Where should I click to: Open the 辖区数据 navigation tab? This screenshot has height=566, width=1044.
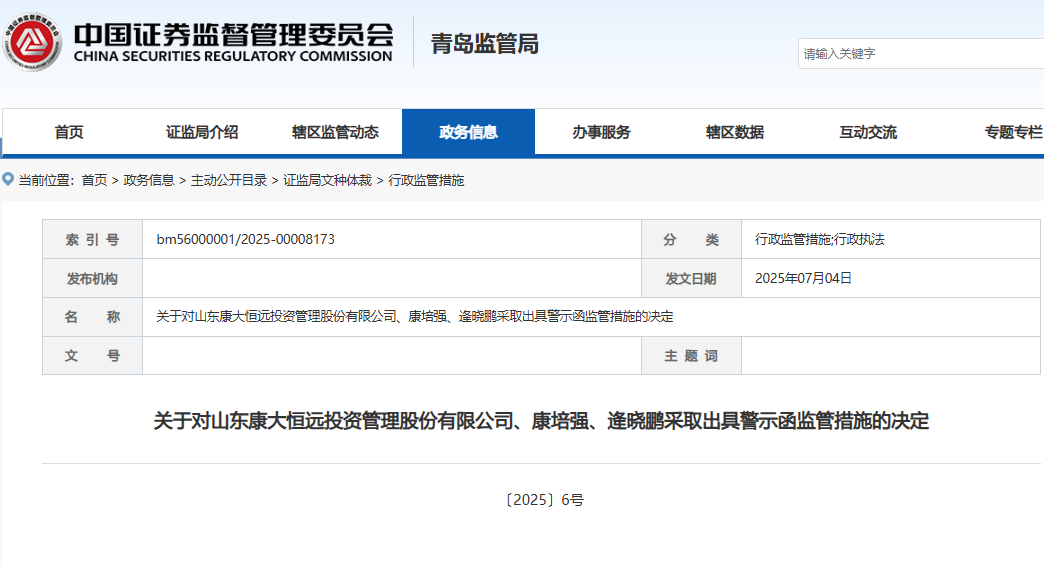click(x=735, y=132)
